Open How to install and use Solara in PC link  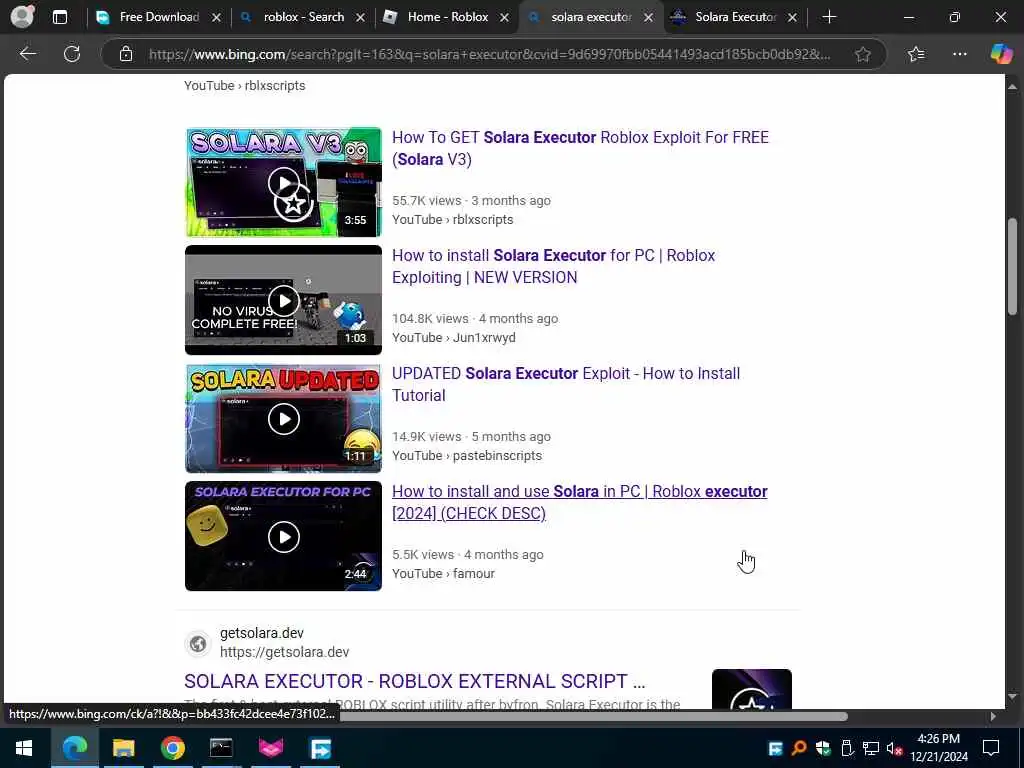579,502
